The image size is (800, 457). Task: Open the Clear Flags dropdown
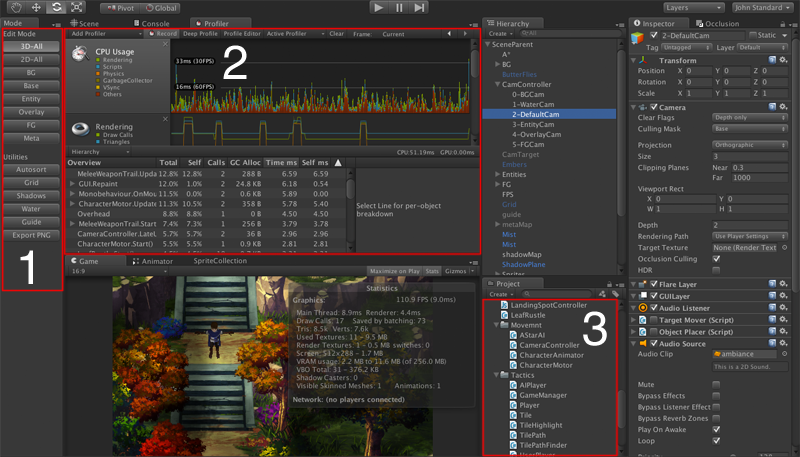point(750,118)
